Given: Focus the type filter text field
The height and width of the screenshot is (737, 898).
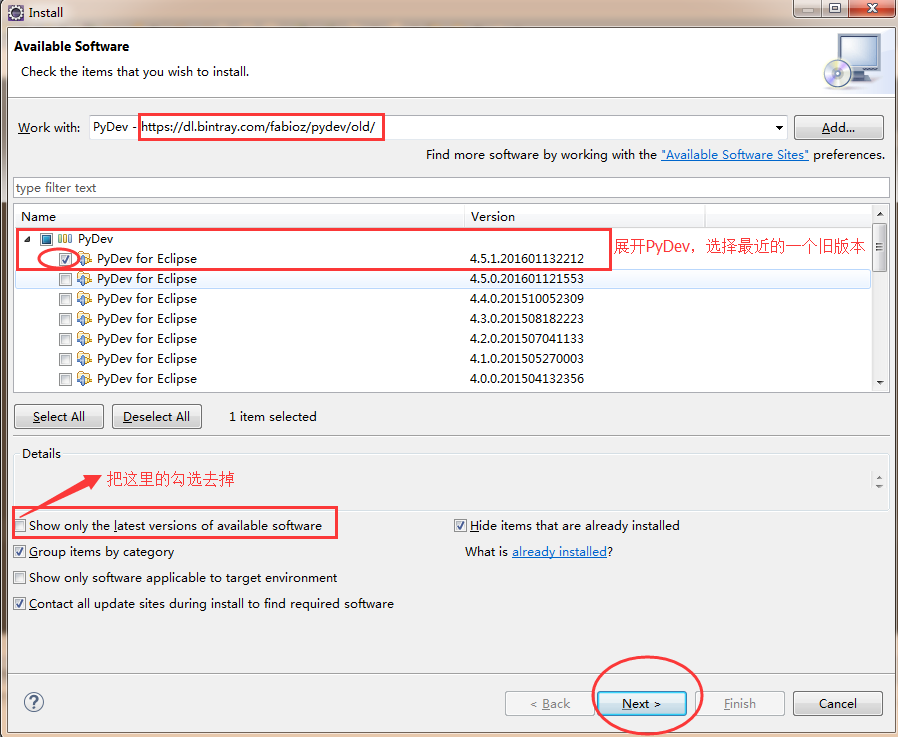Looking at the screenshot, I should pyautogui.click(x=451, y=188).
